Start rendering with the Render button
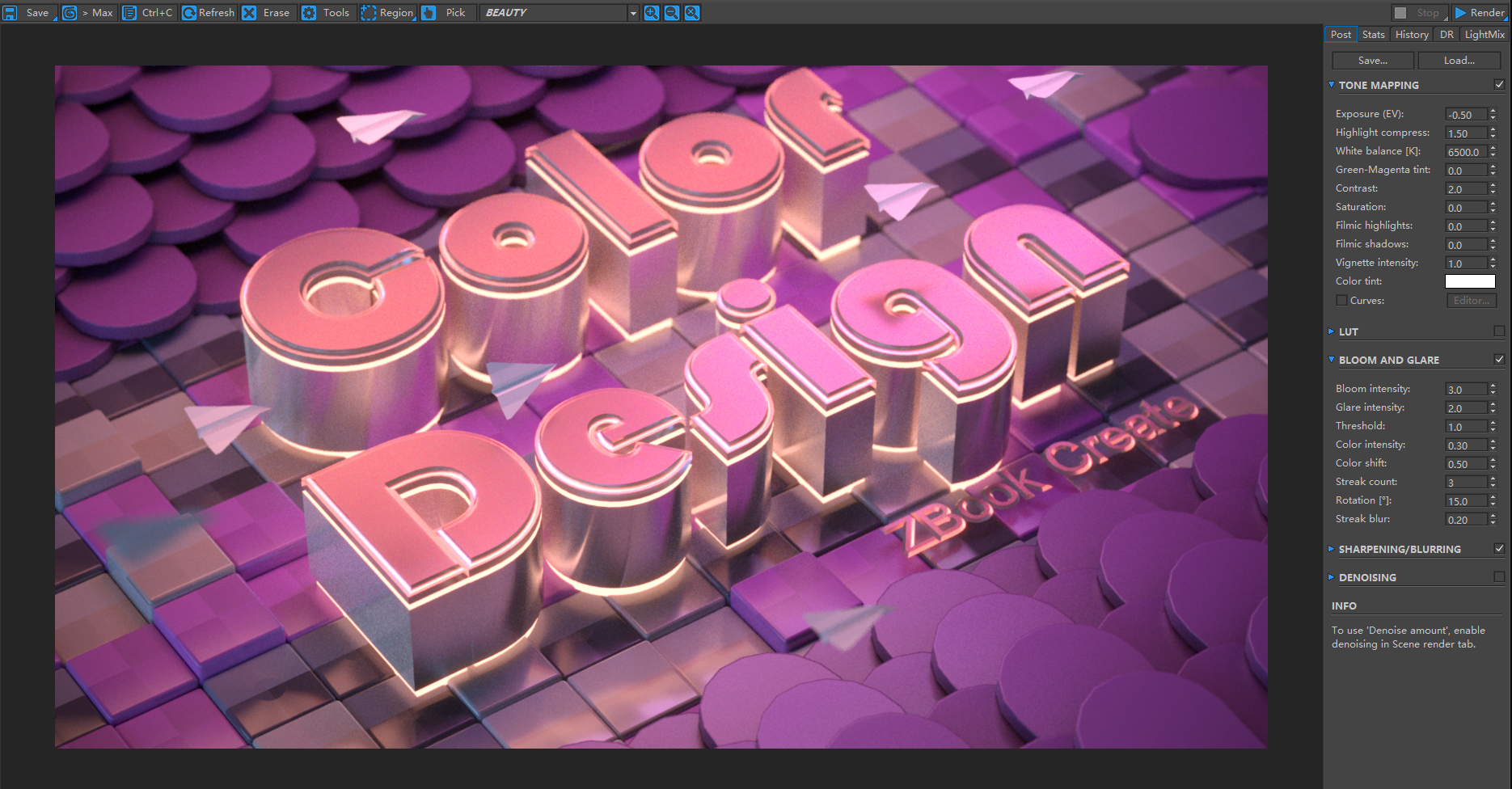The width and height of the screenshot is (1512, 789). tap(1479, 13)
